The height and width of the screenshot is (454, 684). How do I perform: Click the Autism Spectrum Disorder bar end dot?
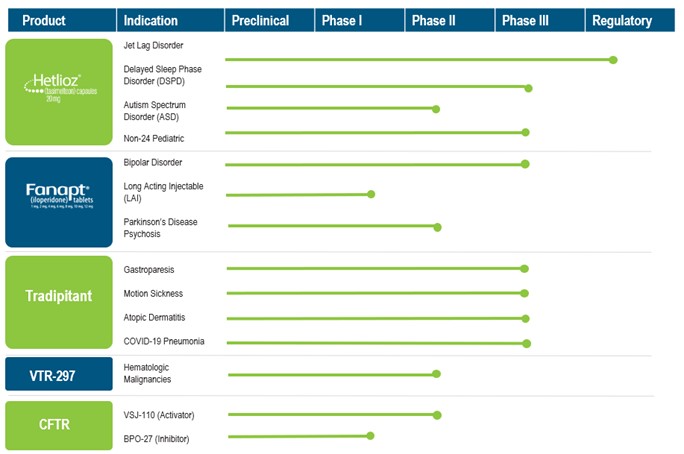point(436,108)
